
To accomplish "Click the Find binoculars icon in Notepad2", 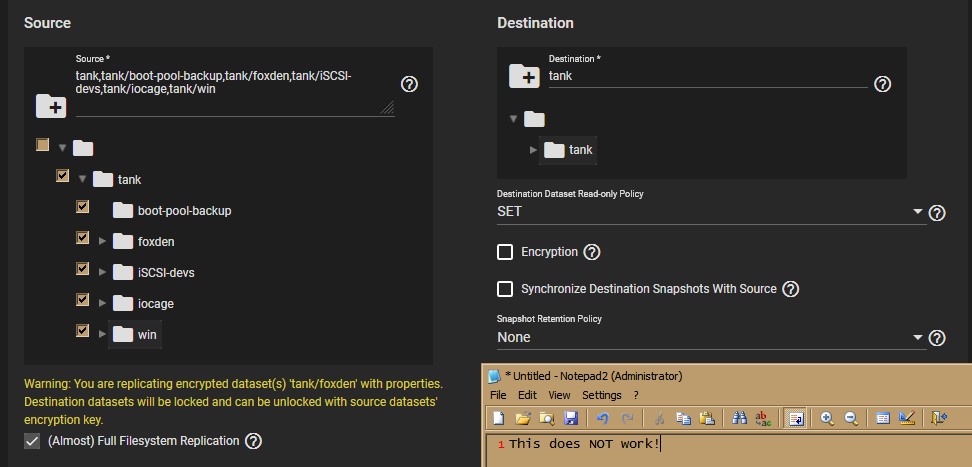I will 739,418.
